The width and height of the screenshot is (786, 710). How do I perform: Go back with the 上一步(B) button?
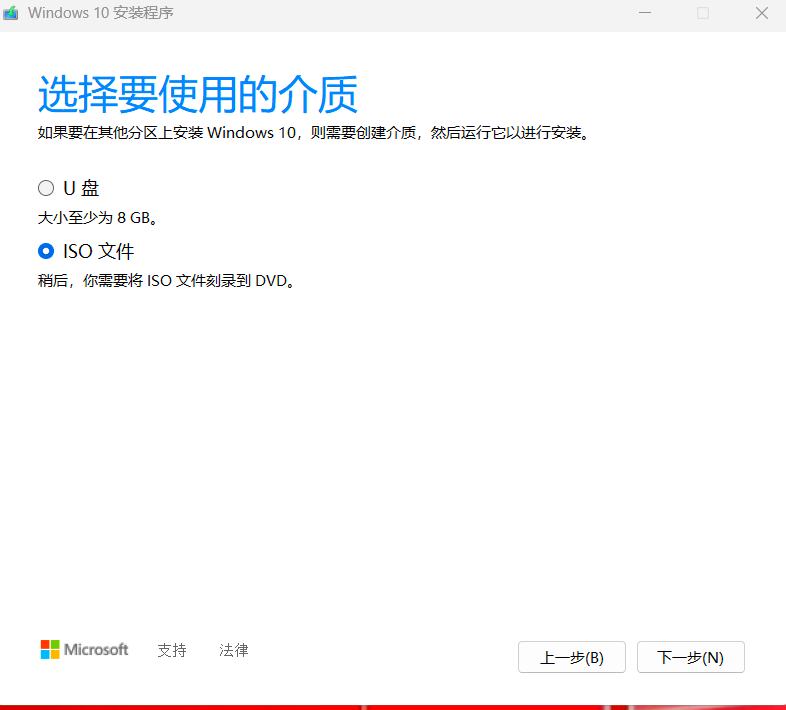(571, 657)
